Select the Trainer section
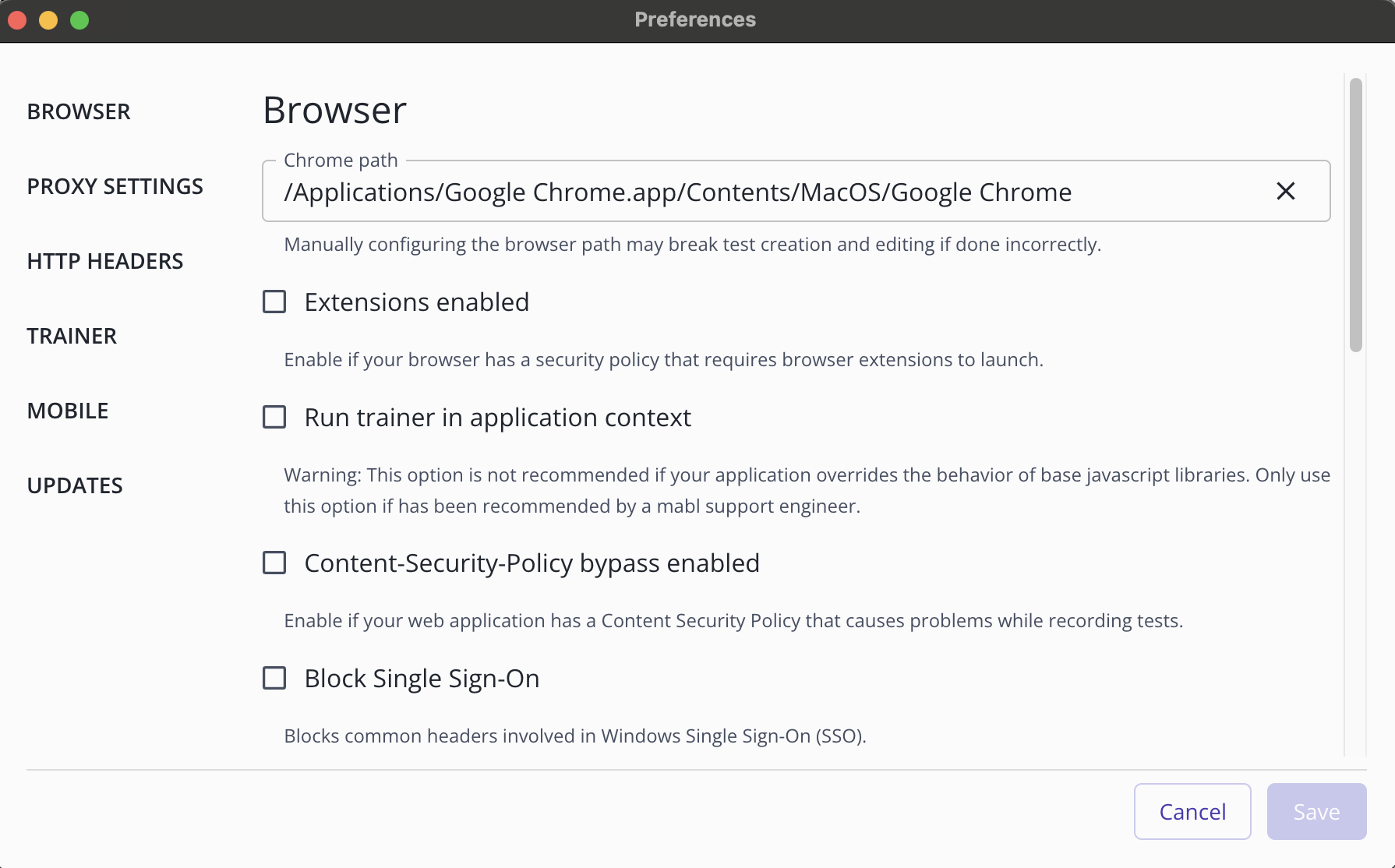The image size is (1395, 868). tap(72, 336)
